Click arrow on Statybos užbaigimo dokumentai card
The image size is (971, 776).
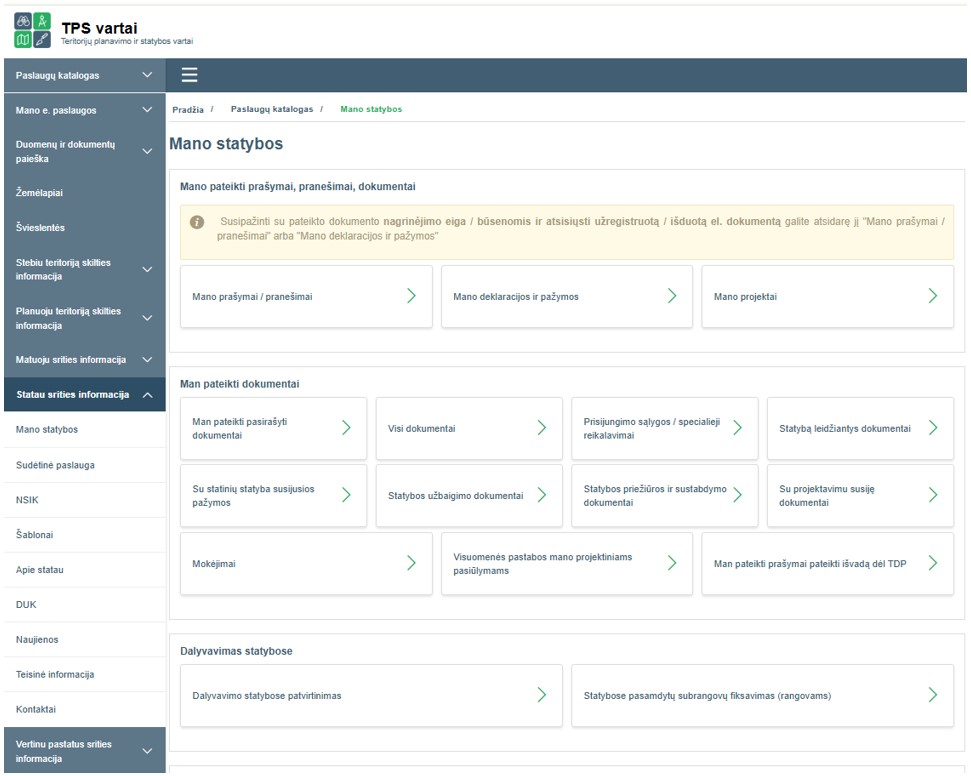541,495
